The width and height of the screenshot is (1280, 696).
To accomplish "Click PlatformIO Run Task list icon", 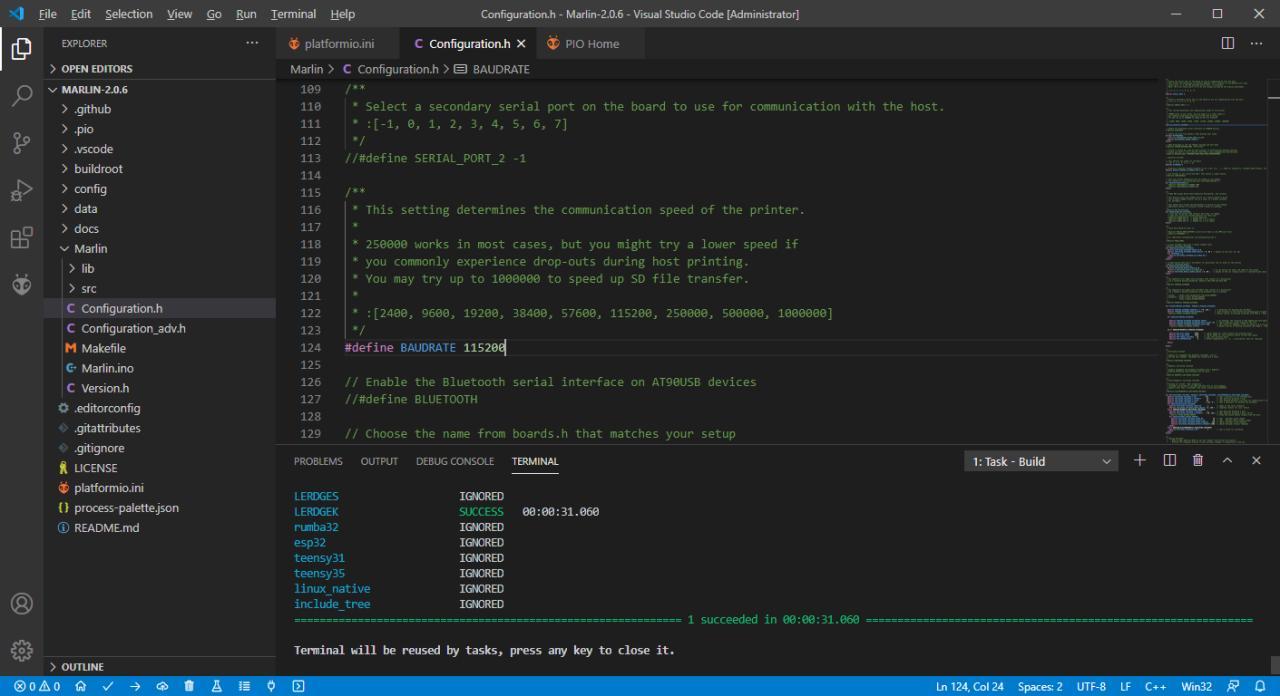I will coord(244,687).
